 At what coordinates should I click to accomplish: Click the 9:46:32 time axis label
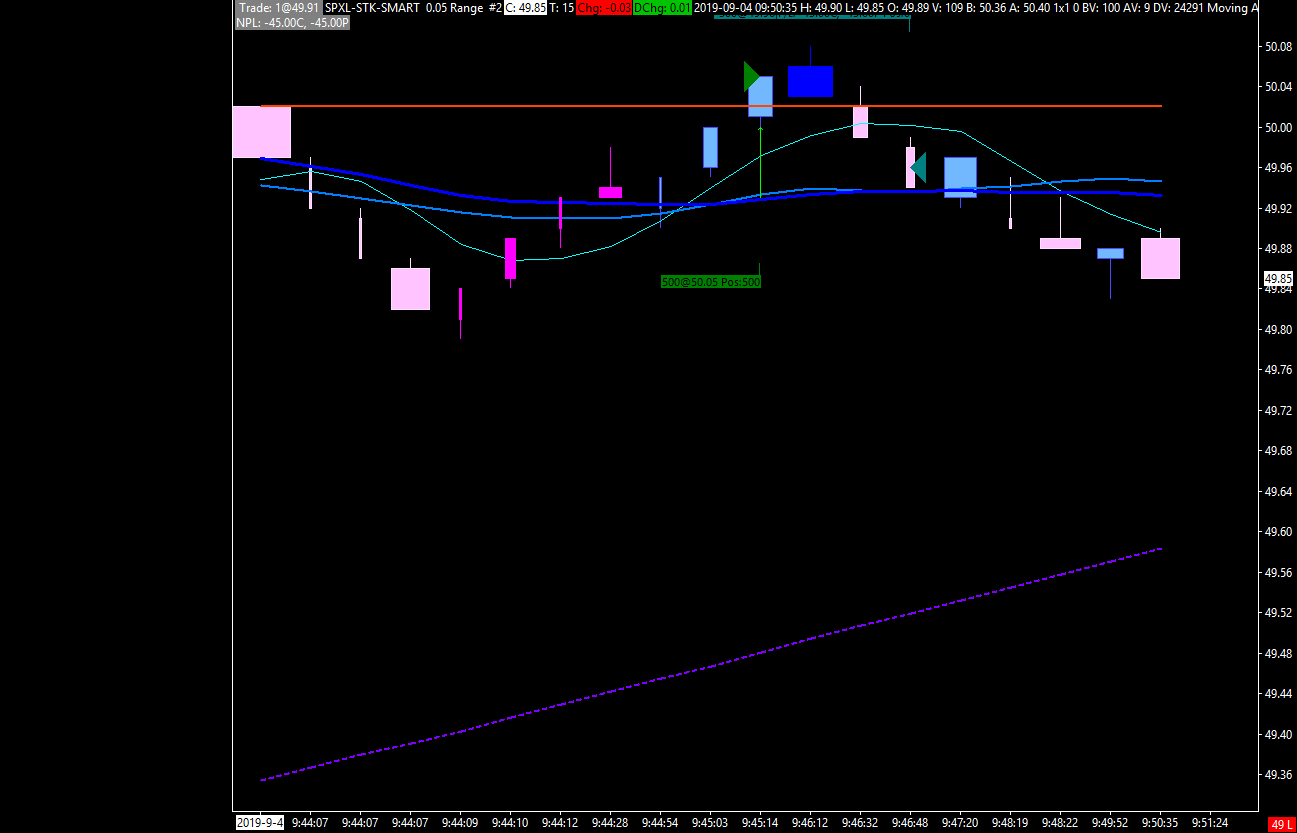(x=860, y=823)
